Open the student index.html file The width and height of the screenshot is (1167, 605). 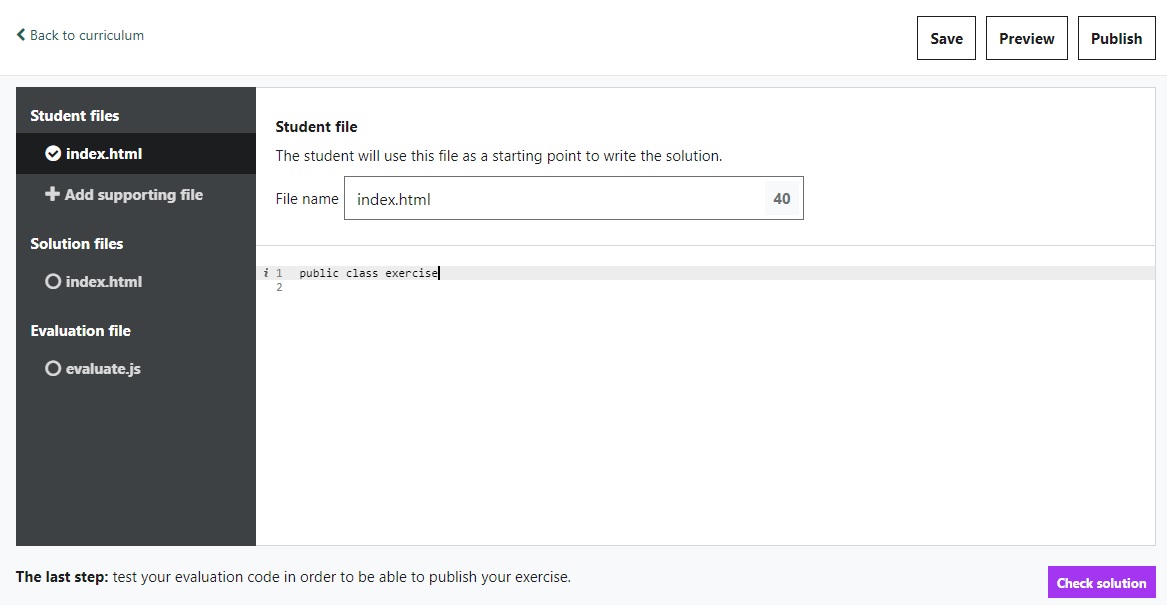tap(104, 154)
